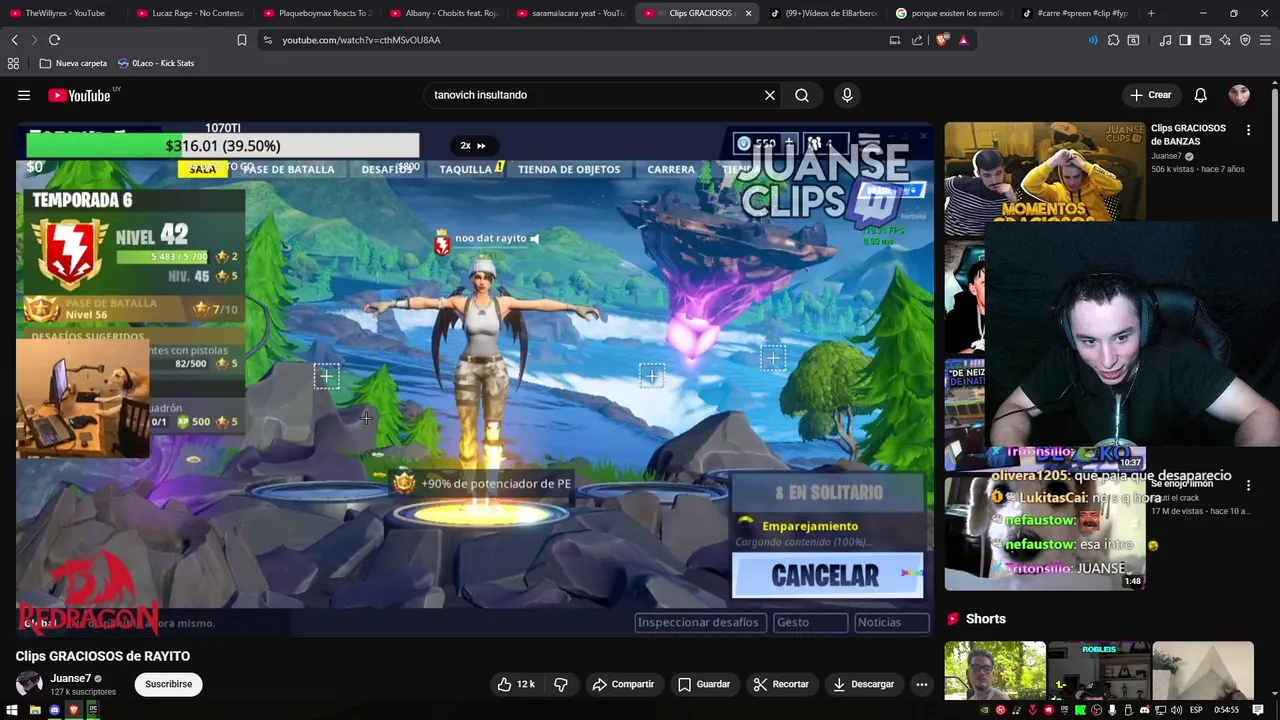Viewport: 1280px width, 720px height.
Task: Open the taskbar volume speaker
Action: tap(1175, 710)
